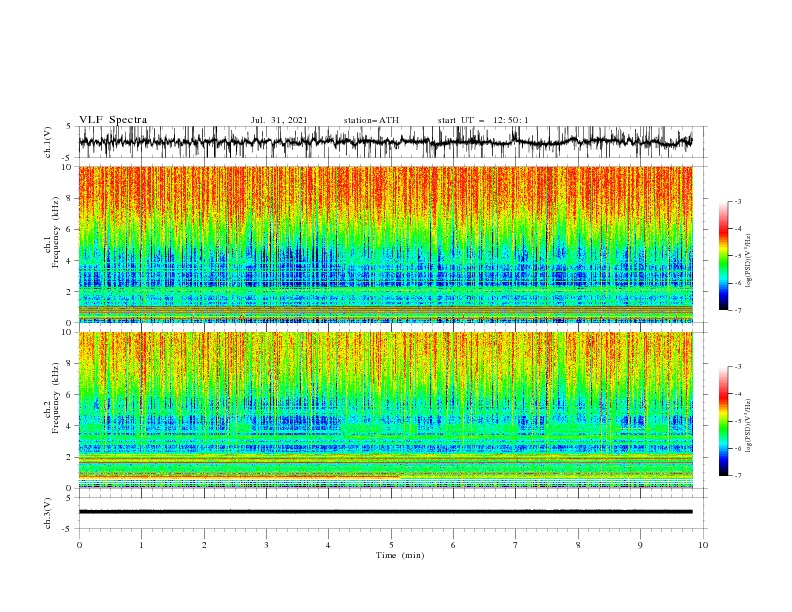
Task: Click the ch.1 spectrogram color scale bar
Action: (x=723, y=256)
